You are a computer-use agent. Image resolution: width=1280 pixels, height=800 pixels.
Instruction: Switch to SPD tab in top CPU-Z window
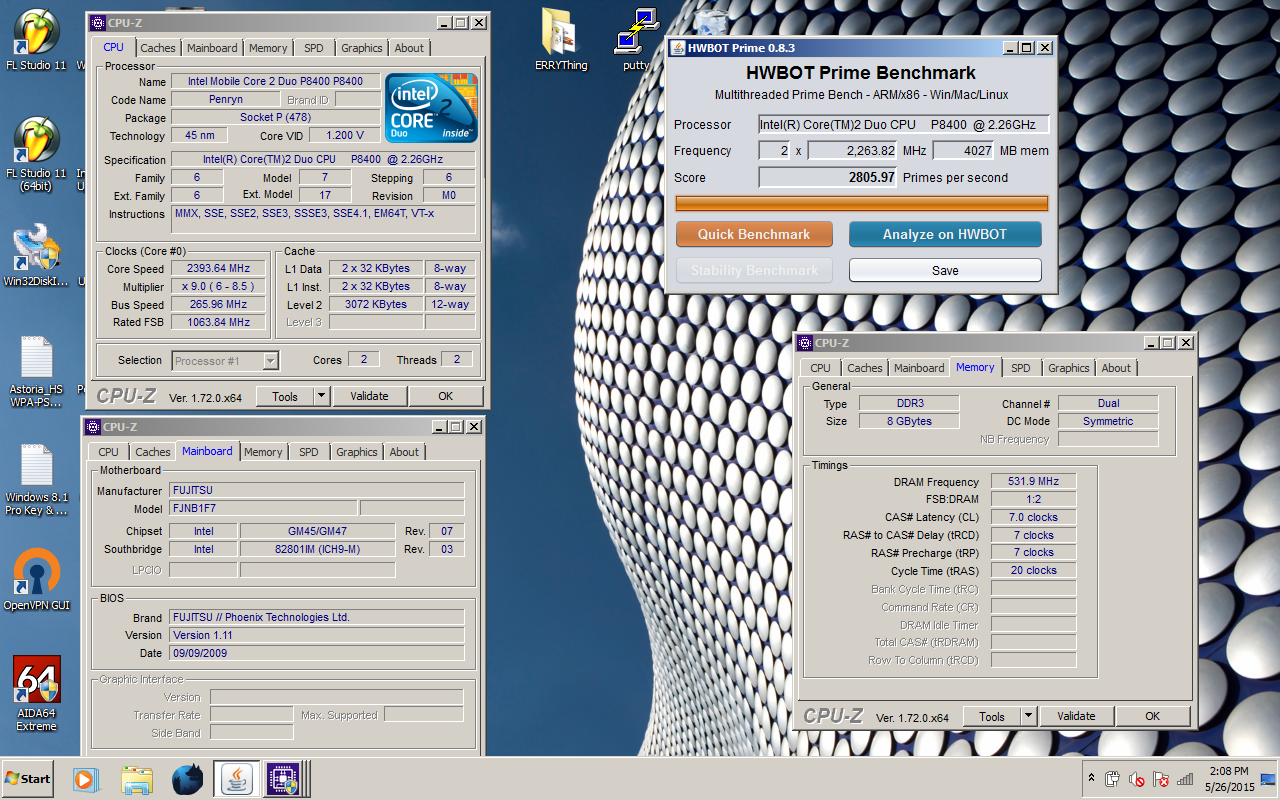(314, 48)
